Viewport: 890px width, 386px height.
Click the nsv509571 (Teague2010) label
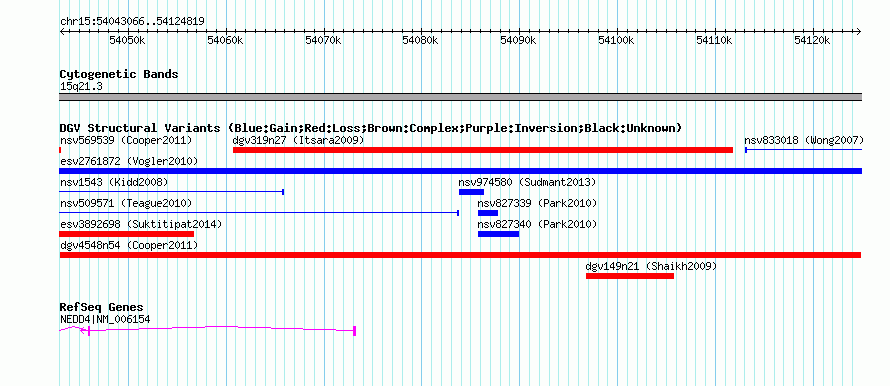pyautogui.click(x=126, y=203)
